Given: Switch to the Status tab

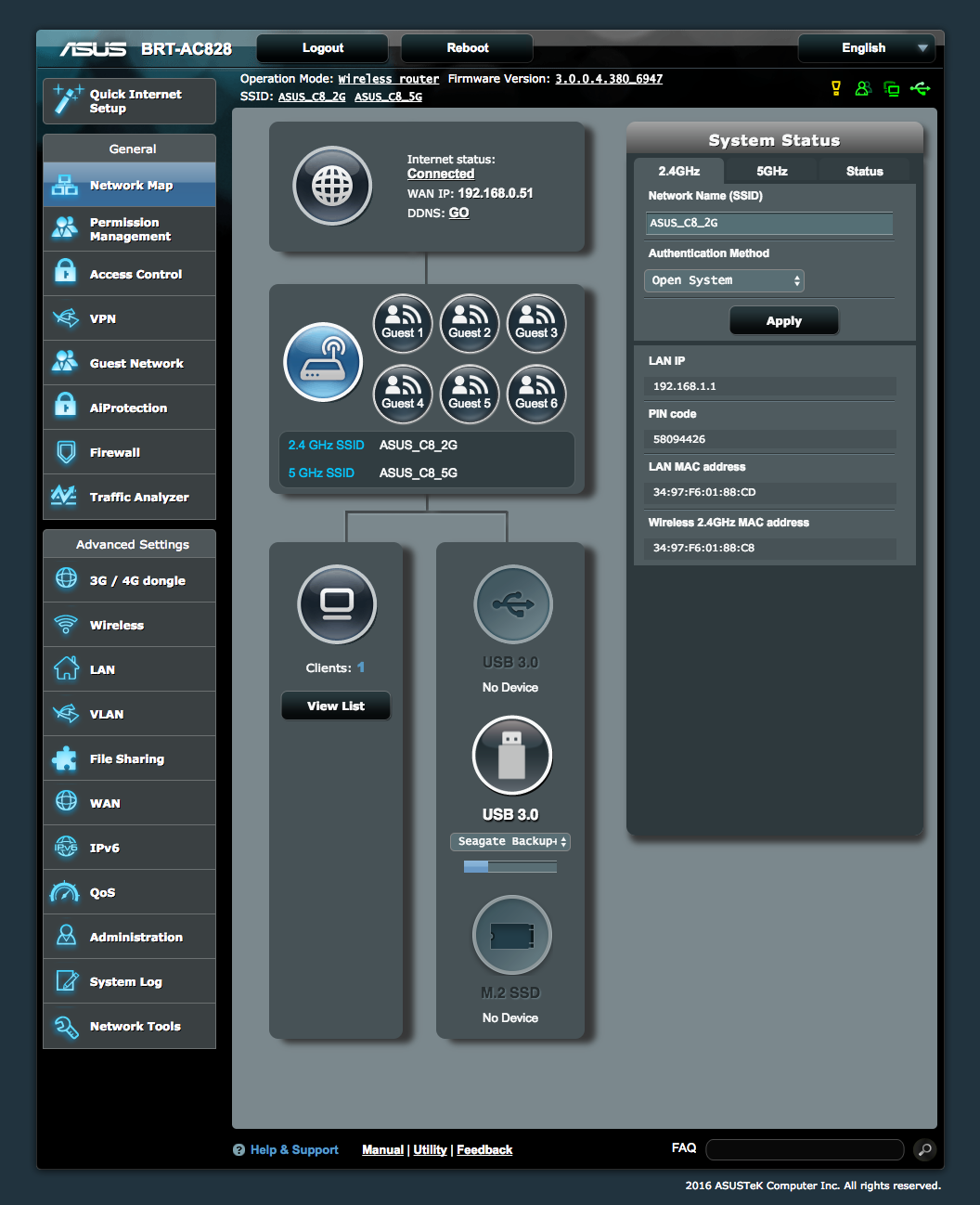Looking at the screenshot, I should tap(864, 171).
